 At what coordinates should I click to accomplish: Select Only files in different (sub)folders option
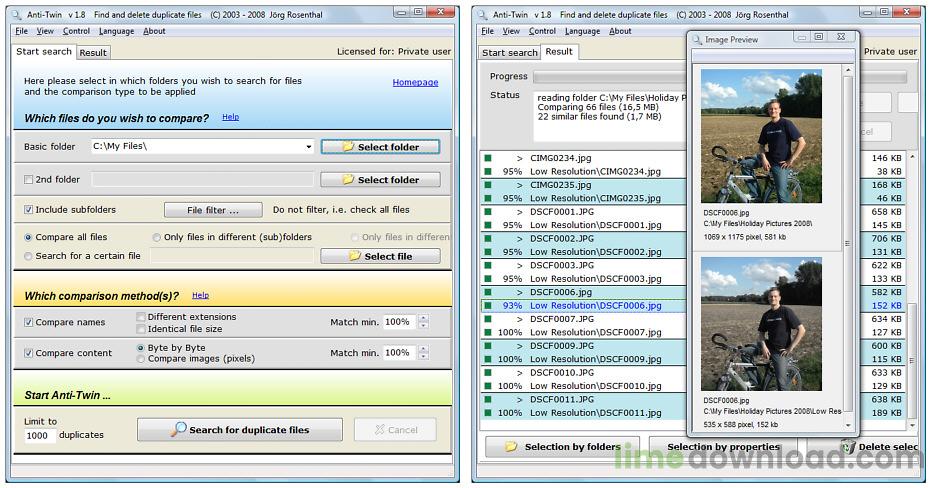click(156, 237)
